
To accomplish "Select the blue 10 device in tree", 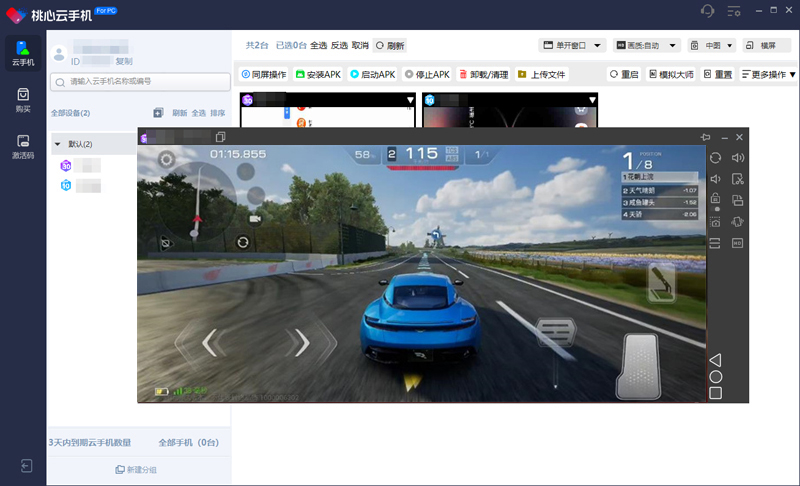I will tap(81, 186).
